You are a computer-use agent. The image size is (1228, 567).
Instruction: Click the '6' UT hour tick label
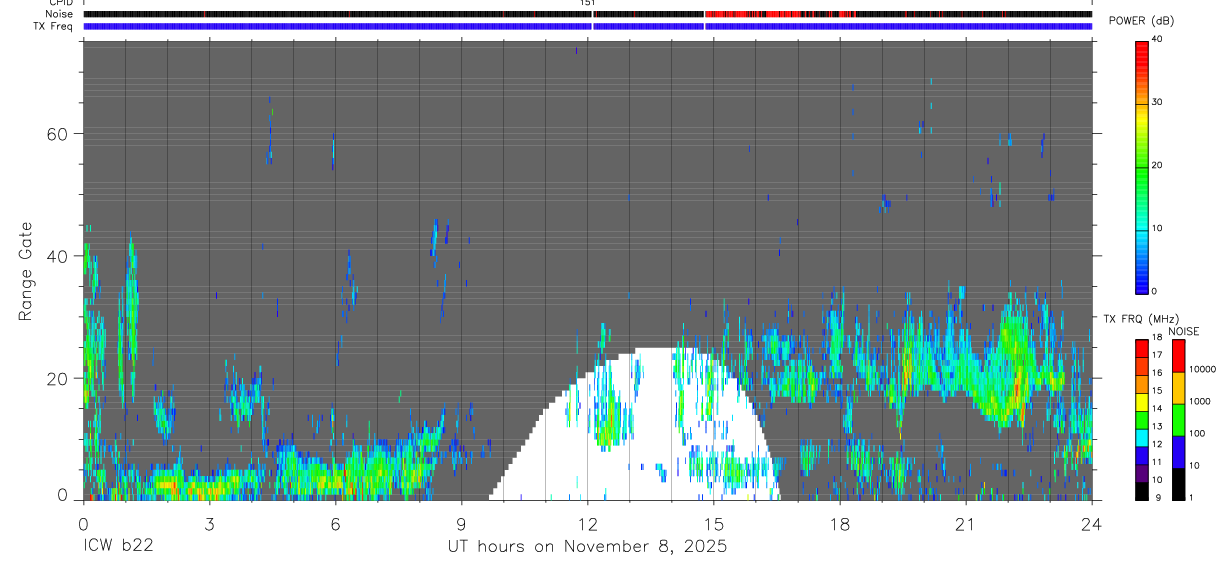pos(335,524)
